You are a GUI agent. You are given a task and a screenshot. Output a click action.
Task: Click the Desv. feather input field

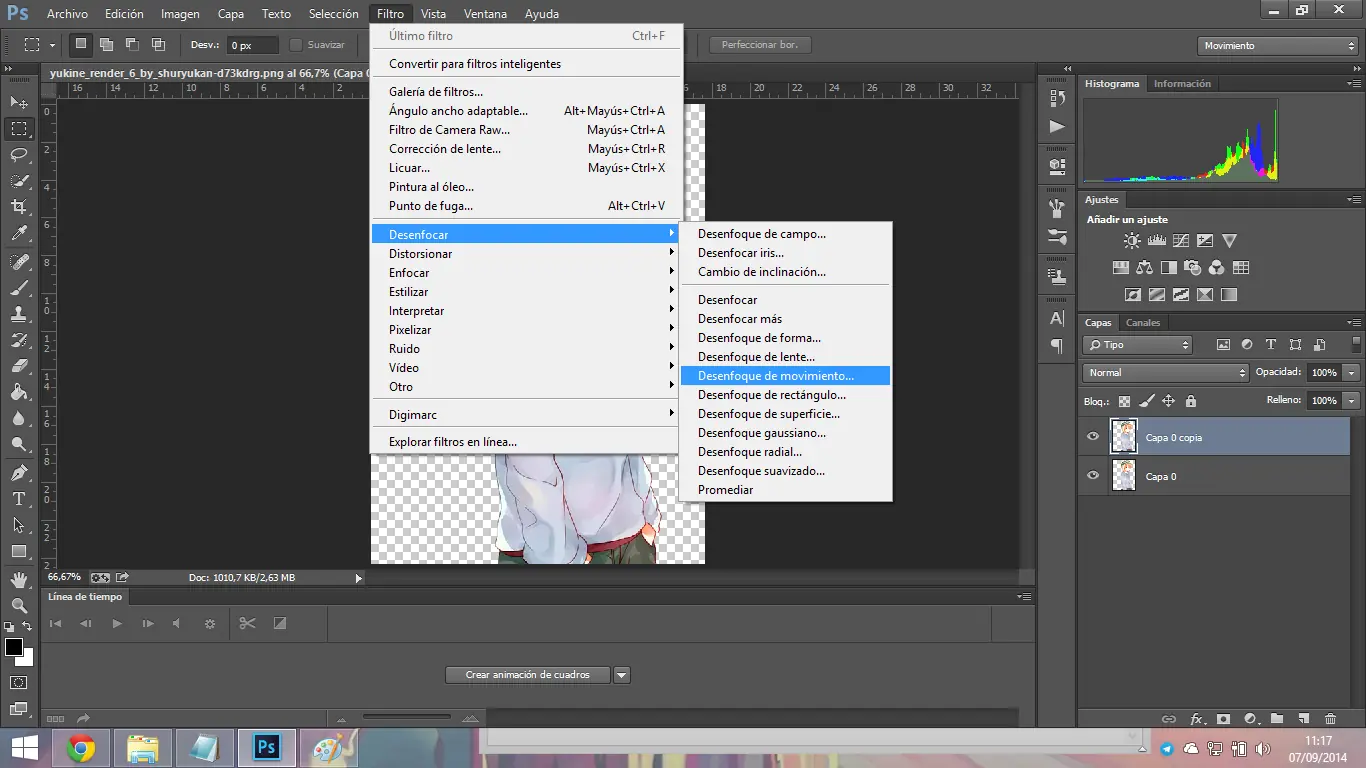coord(253,45)
